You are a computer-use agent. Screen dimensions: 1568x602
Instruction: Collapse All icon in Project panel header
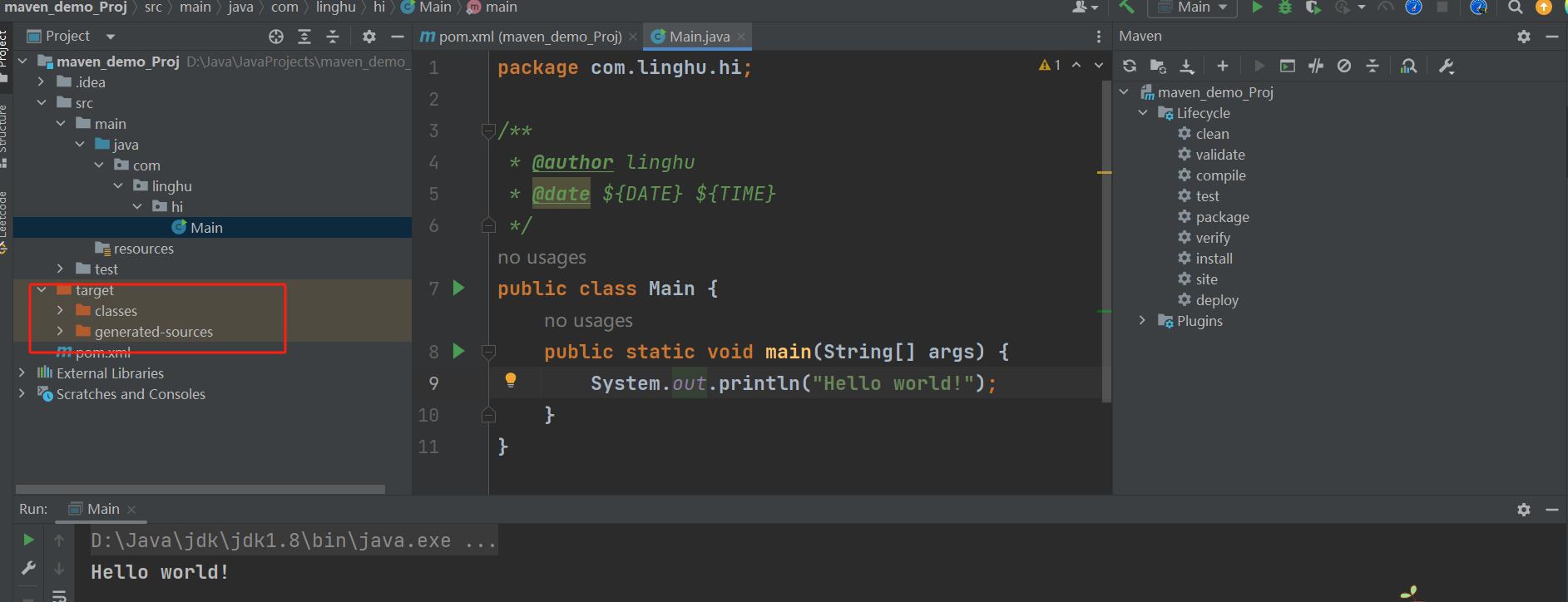tap(333, 37)
